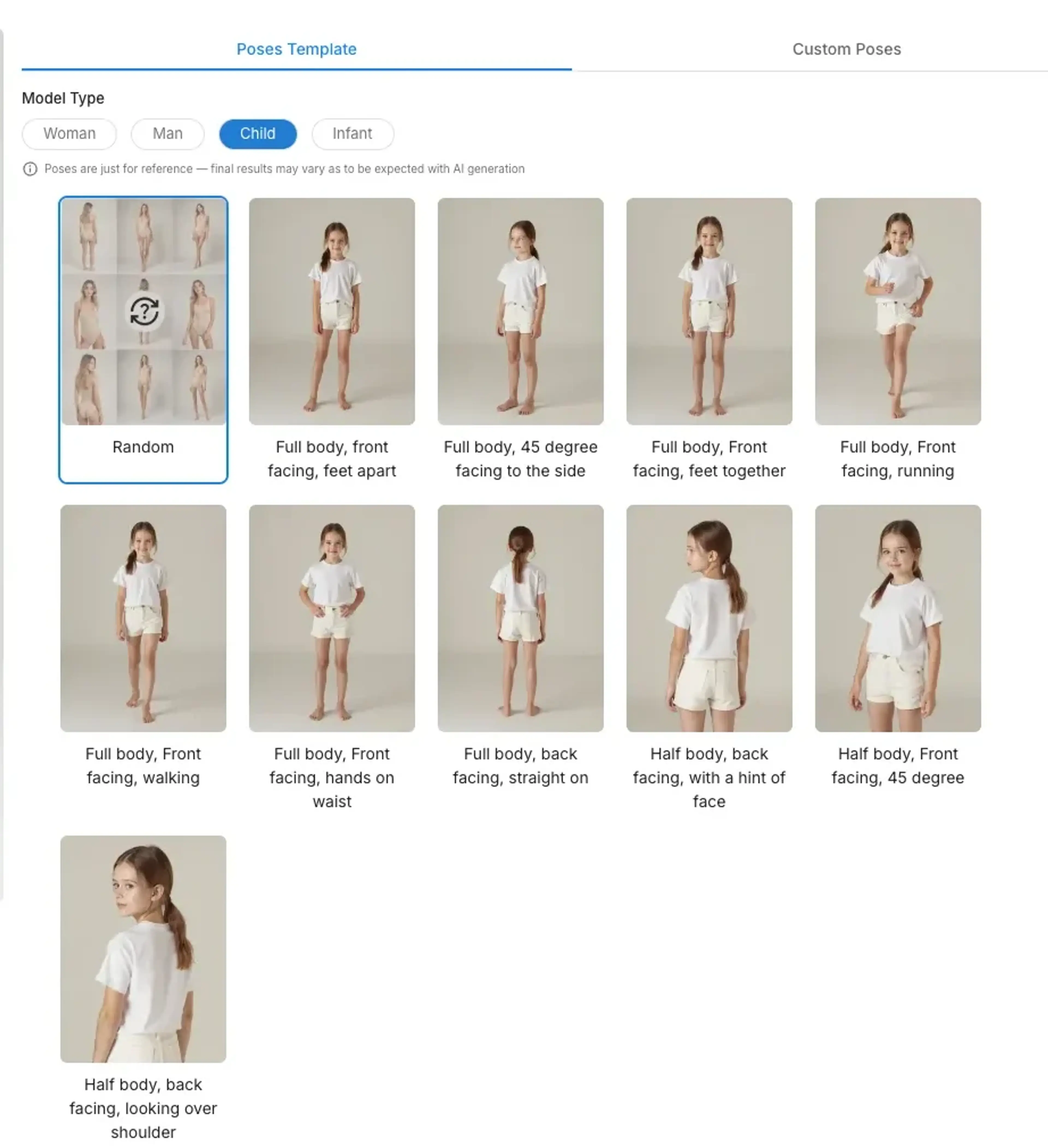Select the 45 degree facing side pose
Viewport: 1048px width, 1148px height.
(520, 311)
